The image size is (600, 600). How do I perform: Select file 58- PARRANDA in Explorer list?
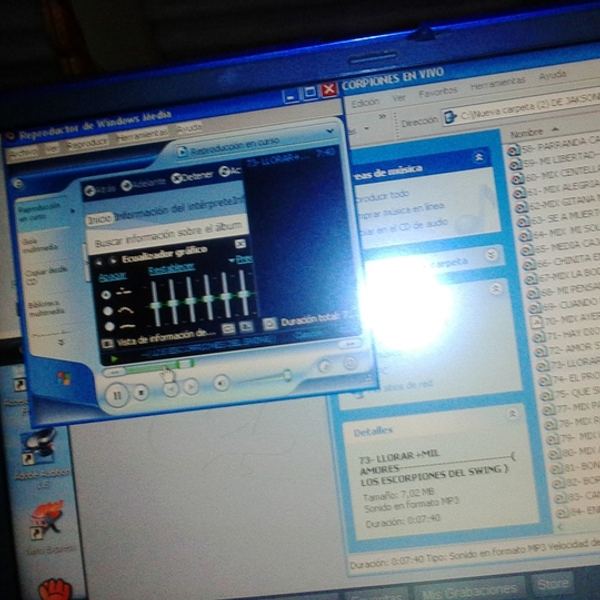click(554, 146)
